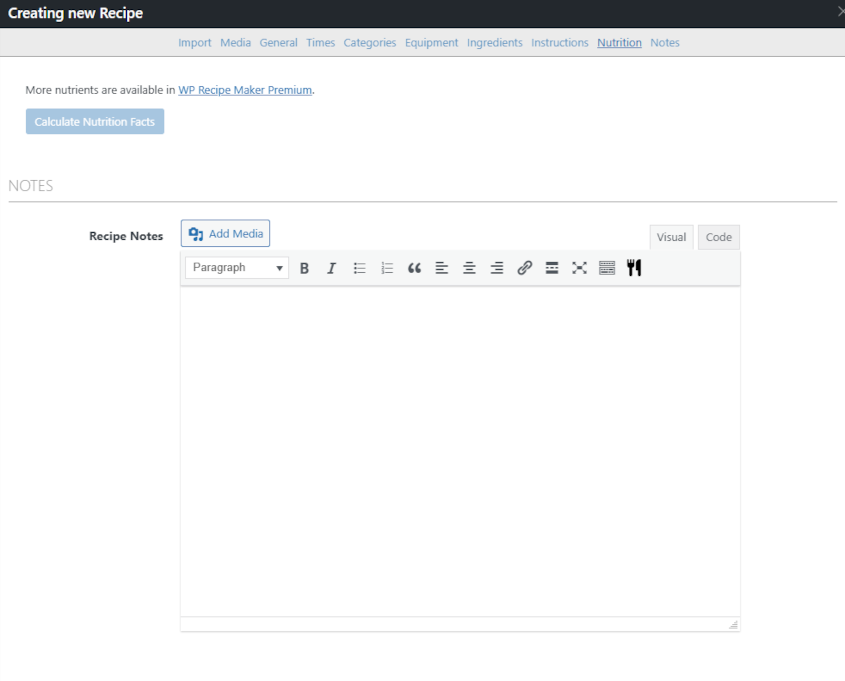Apply italic formatting to recipe notes

click(x=331, y=267)
